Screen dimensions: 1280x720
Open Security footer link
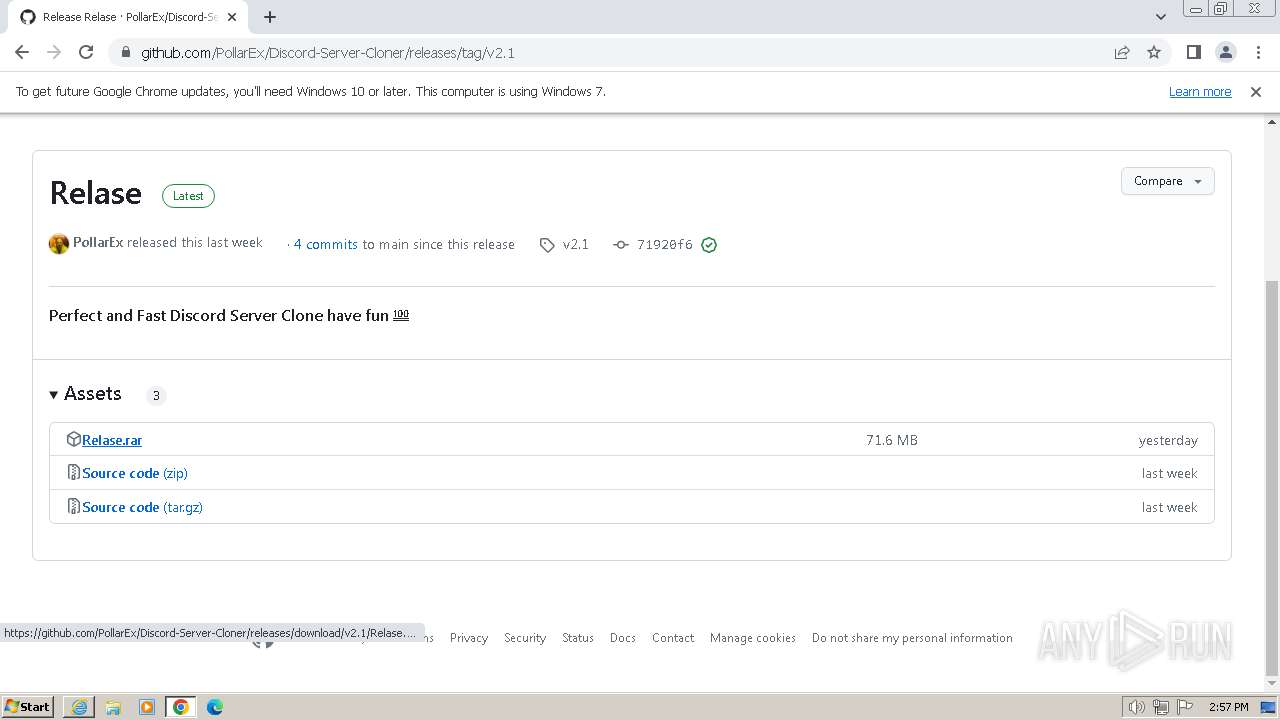[x=525, y=638]
